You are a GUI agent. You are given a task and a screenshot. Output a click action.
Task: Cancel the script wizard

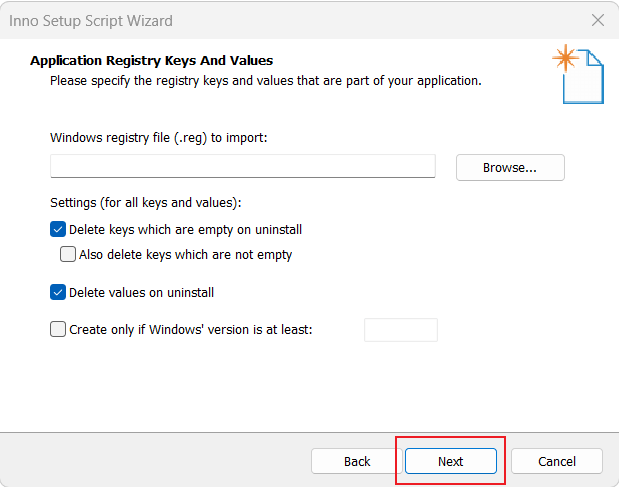tap(557, 461)
